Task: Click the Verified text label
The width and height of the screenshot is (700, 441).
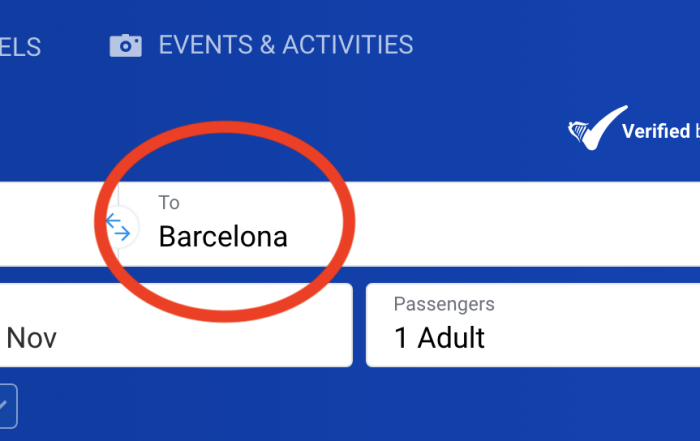Action: tap(656, 131)
